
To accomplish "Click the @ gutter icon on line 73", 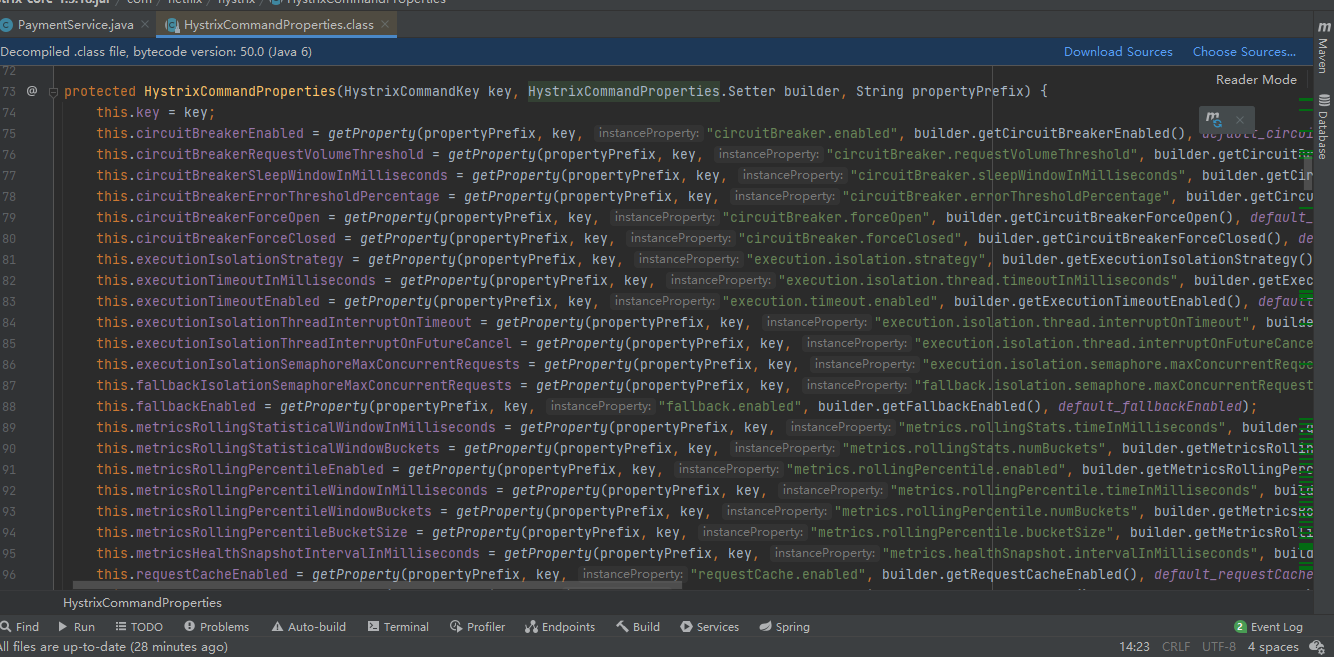I will 31,91.
